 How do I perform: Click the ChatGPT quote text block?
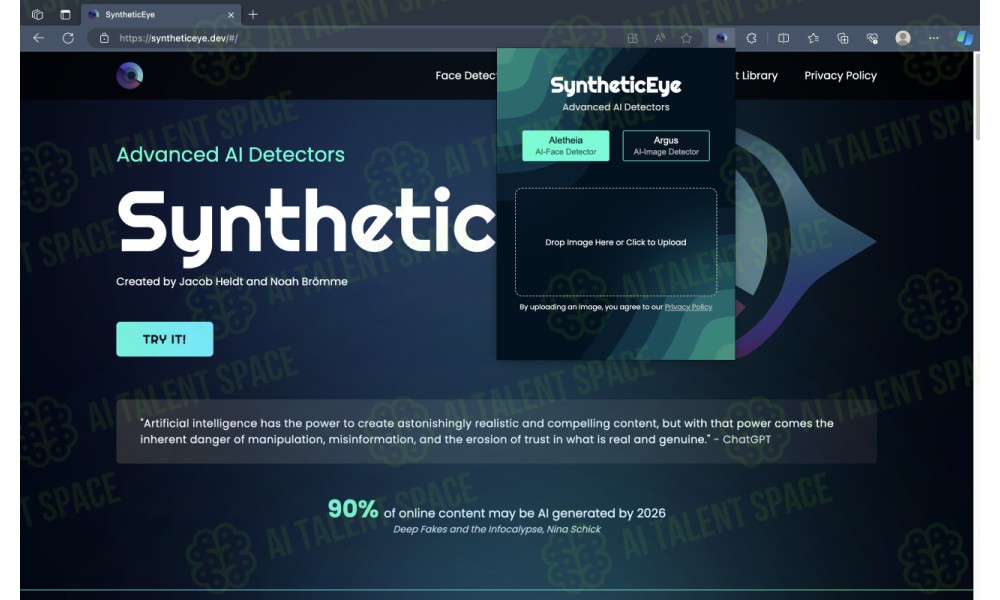pyautogui.click(x=496, y=431)
